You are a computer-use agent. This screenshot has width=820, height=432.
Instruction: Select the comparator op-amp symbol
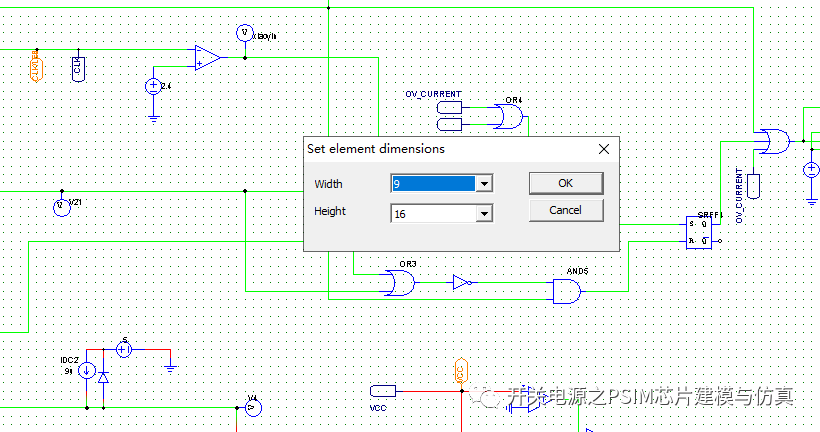[208, 58]
